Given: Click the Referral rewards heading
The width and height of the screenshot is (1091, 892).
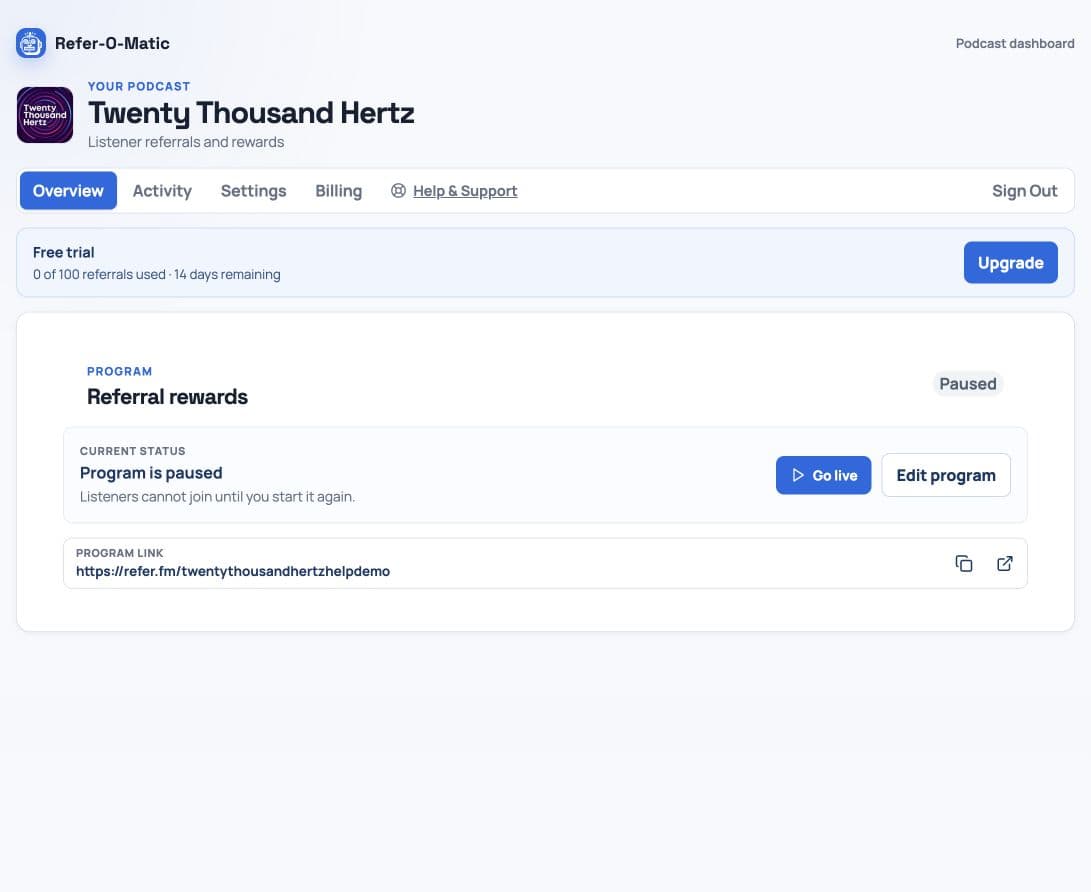Looking at the screenshot, I should [167, 397].
